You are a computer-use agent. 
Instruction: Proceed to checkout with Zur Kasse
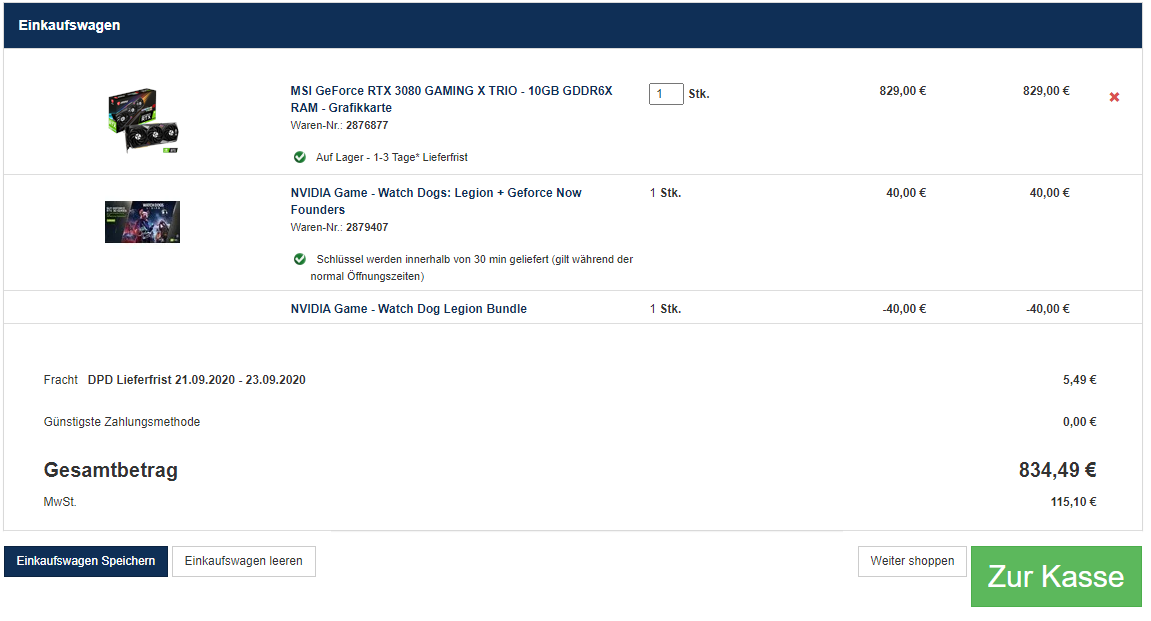[1056, 576]
